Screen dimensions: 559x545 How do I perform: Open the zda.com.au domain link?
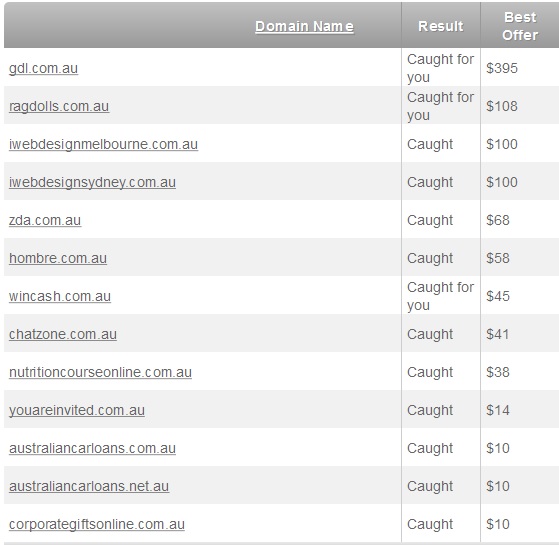pos(45,220)
